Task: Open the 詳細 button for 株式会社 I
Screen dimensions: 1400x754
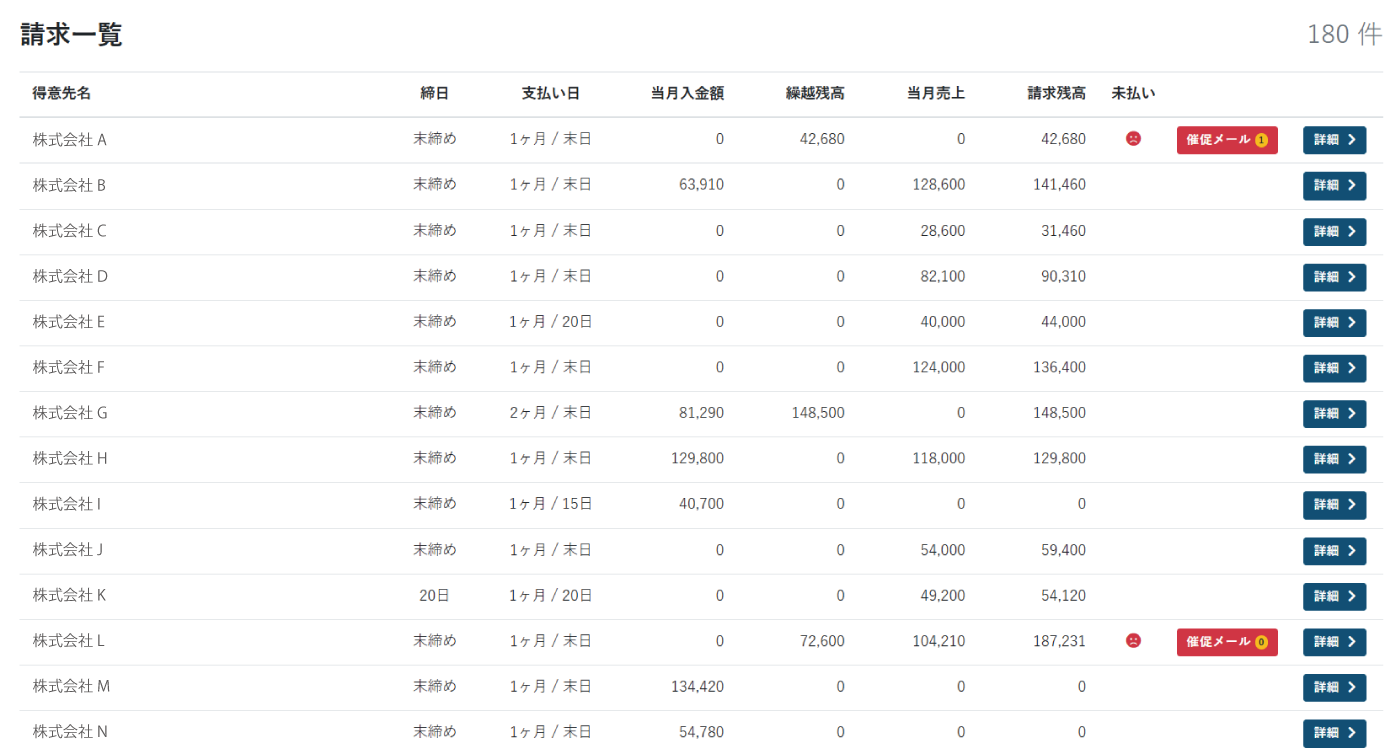Action: (x=1334, y=505)
